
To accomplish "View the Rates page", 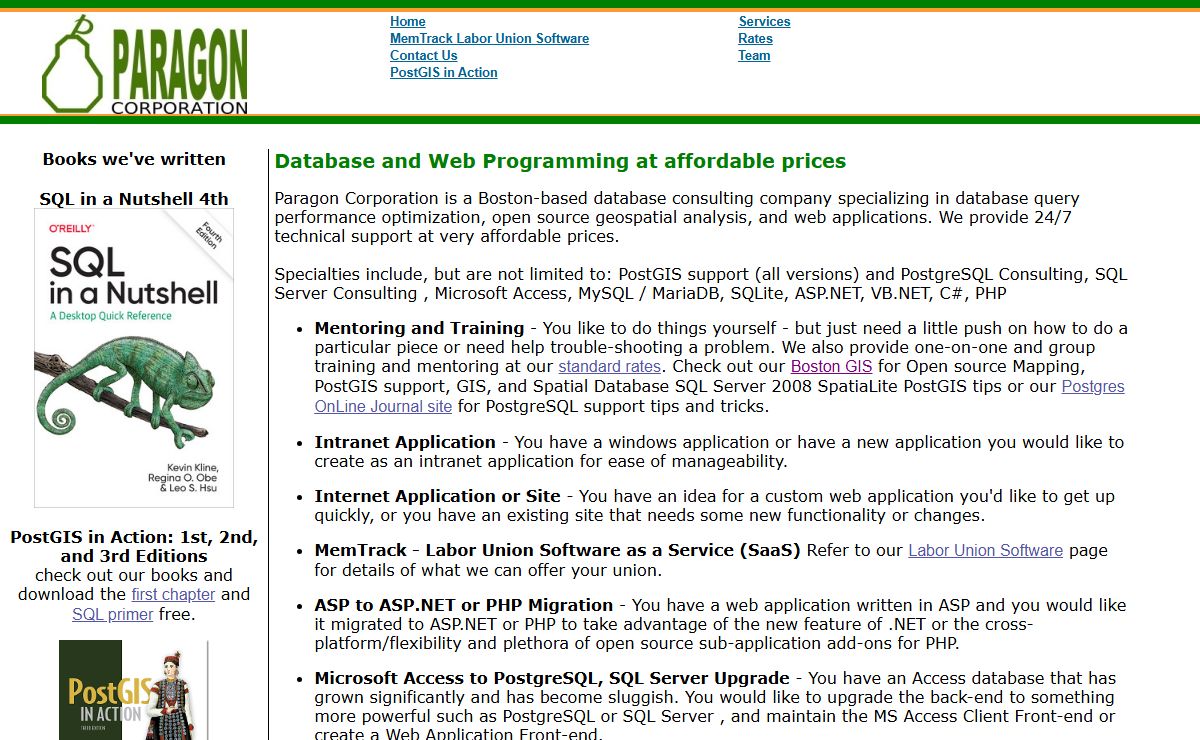I will [755, 38].
